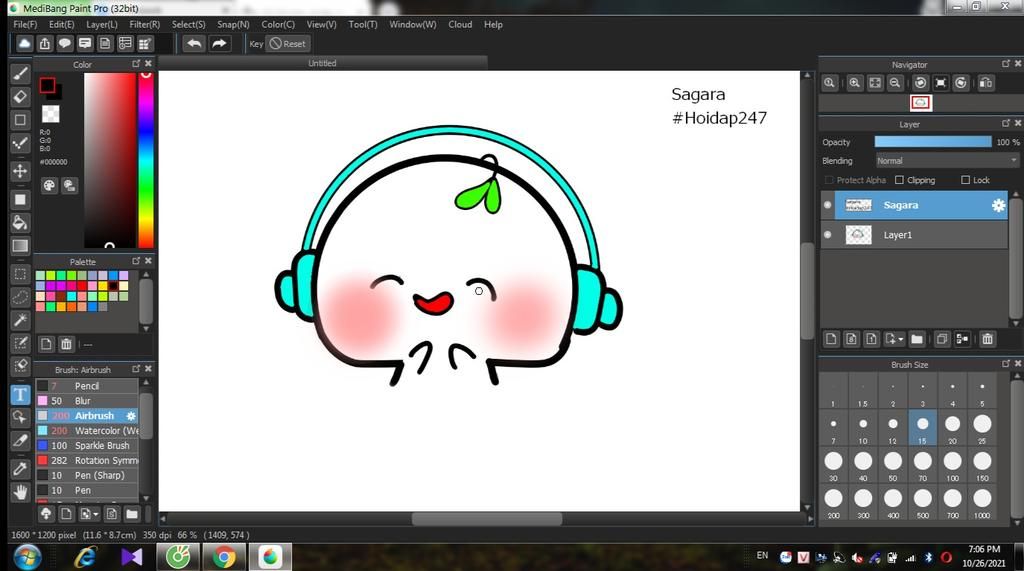This screenshot has width=1024, height=571.
Task: Open the Blending mode dropdown
Action: coord(947,161)
